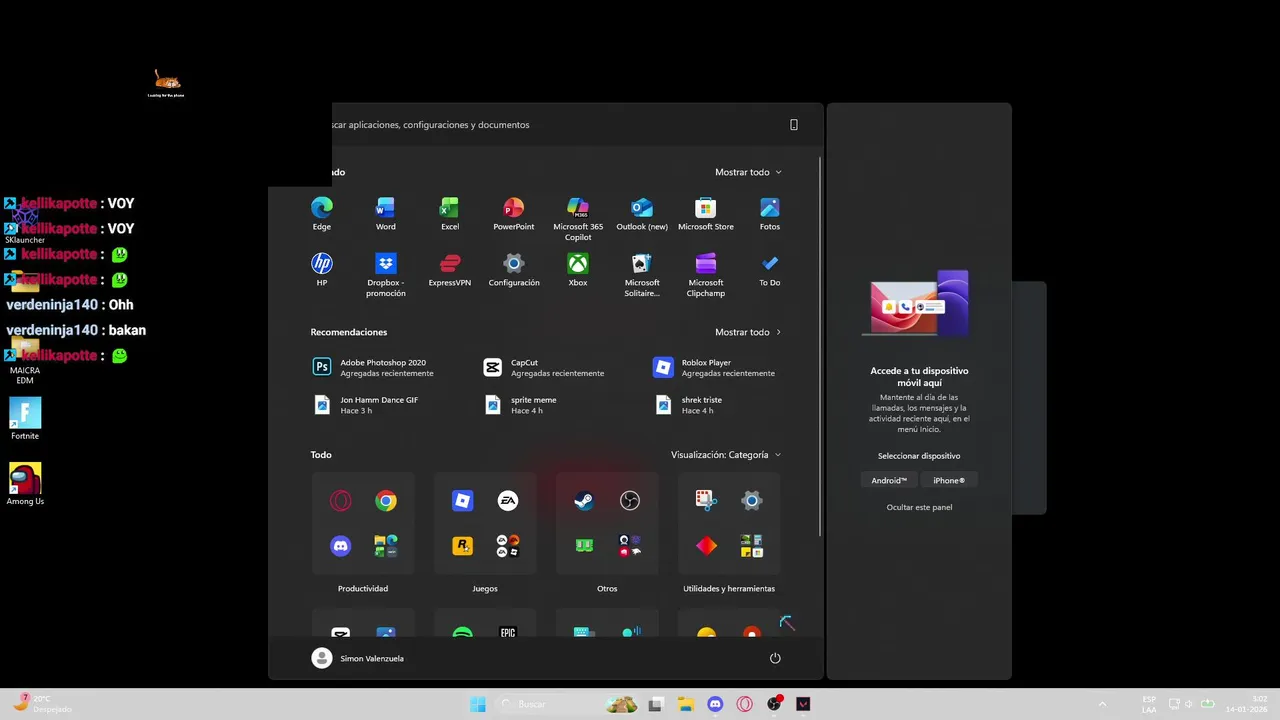The image size is (1280, 720).
Task: Launch PowerPoint from the pinned apps
Action: coord(513,214)
